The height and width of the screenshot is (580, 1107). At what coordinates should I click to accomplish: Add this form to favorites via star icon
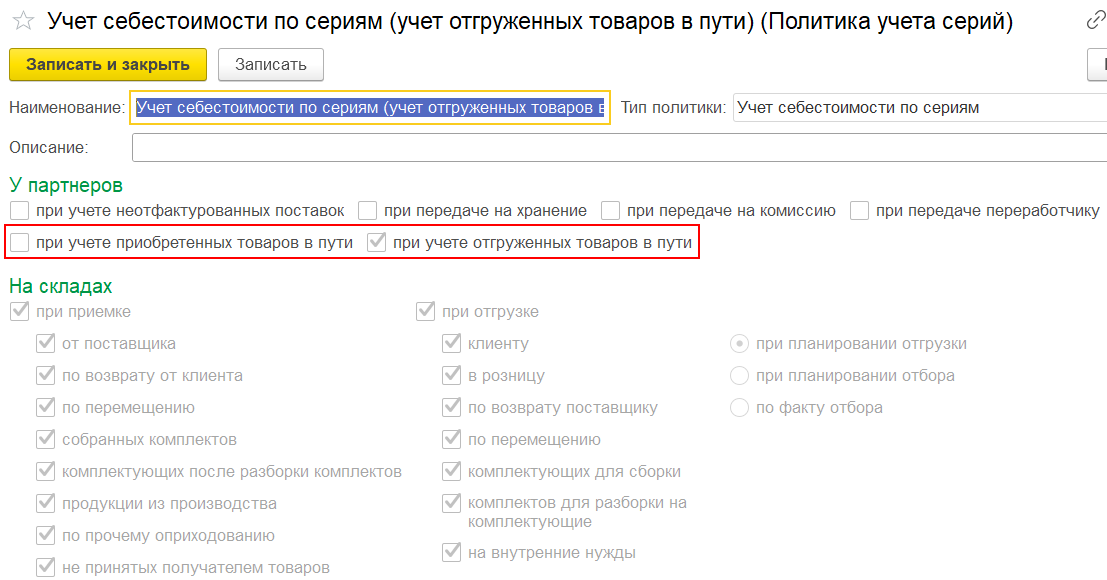24,21
